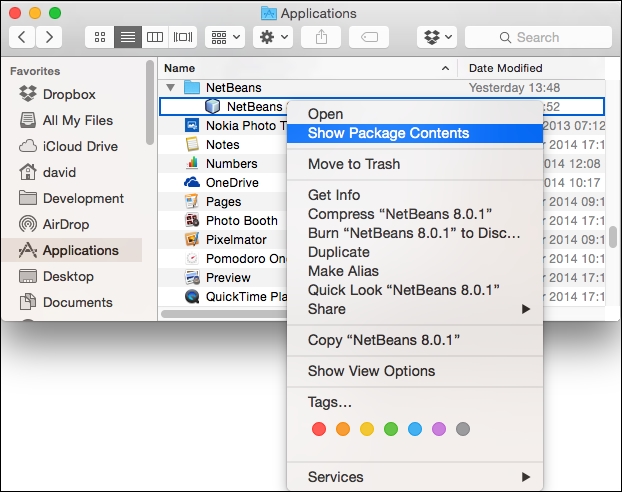Select the Notes app icon
The height and width of the screenshot is (492, 622).
tap(192, 144)
